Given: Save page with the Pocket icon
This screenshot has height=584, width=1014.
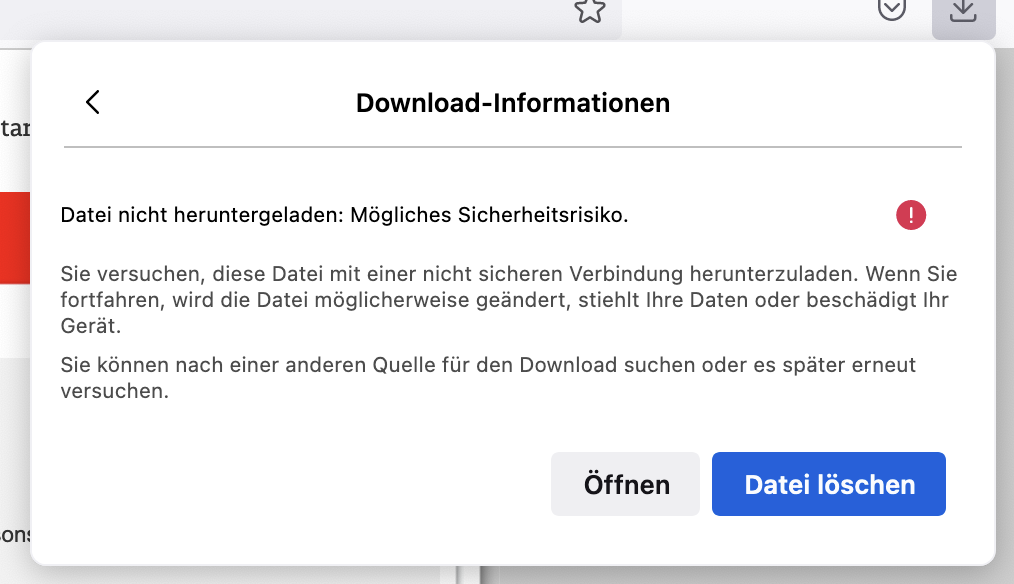Looking at the screenshot, I should [x=891, y=9].
